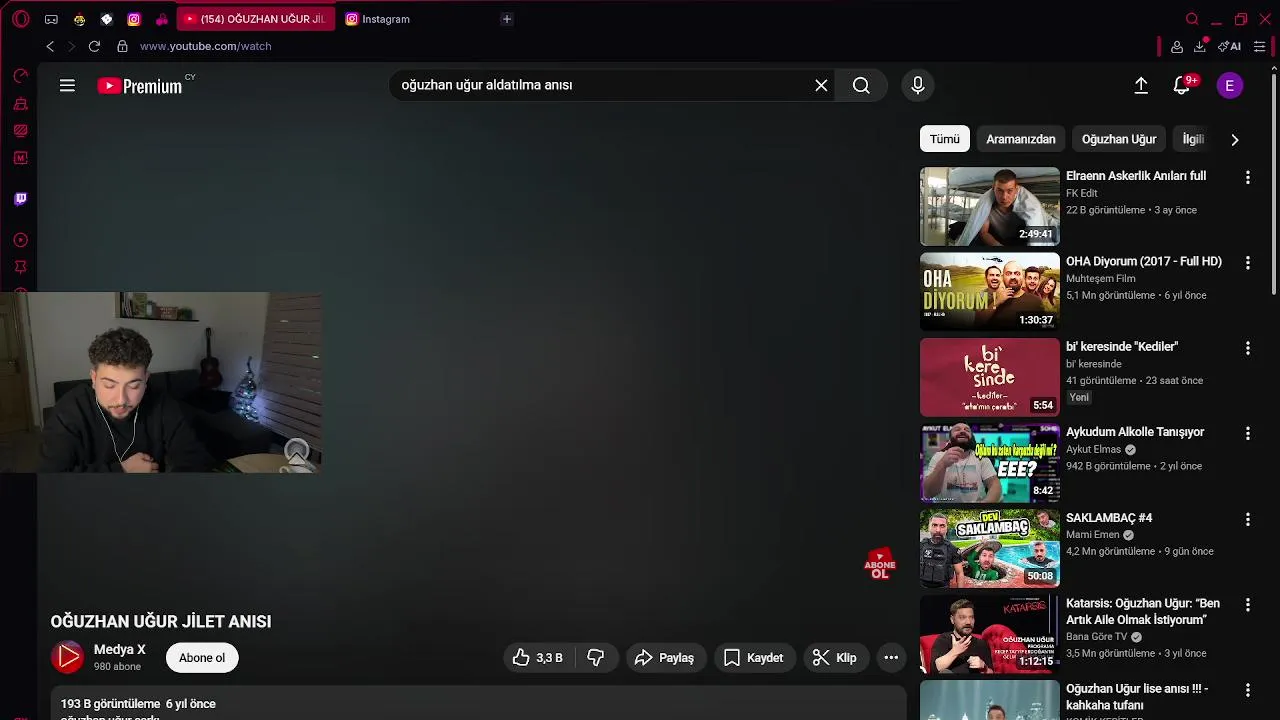This screenshot has height=720, width=1280.
Task: Open the Mami Emen channel name
Action: 1092,535
